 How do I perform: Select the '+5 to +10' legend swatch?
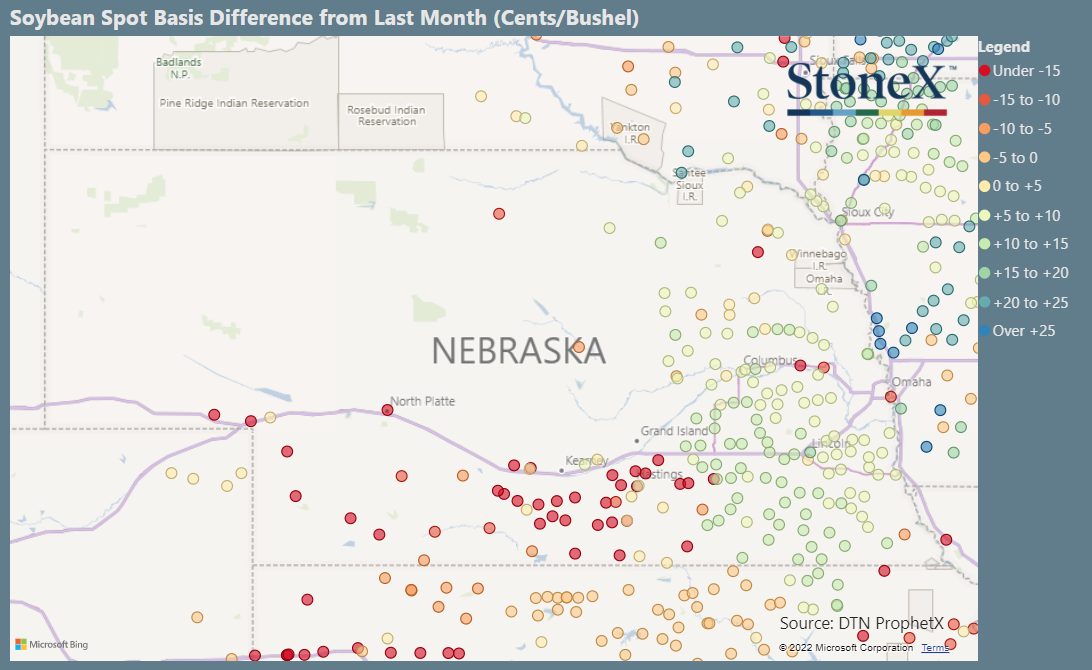(985, 215)
